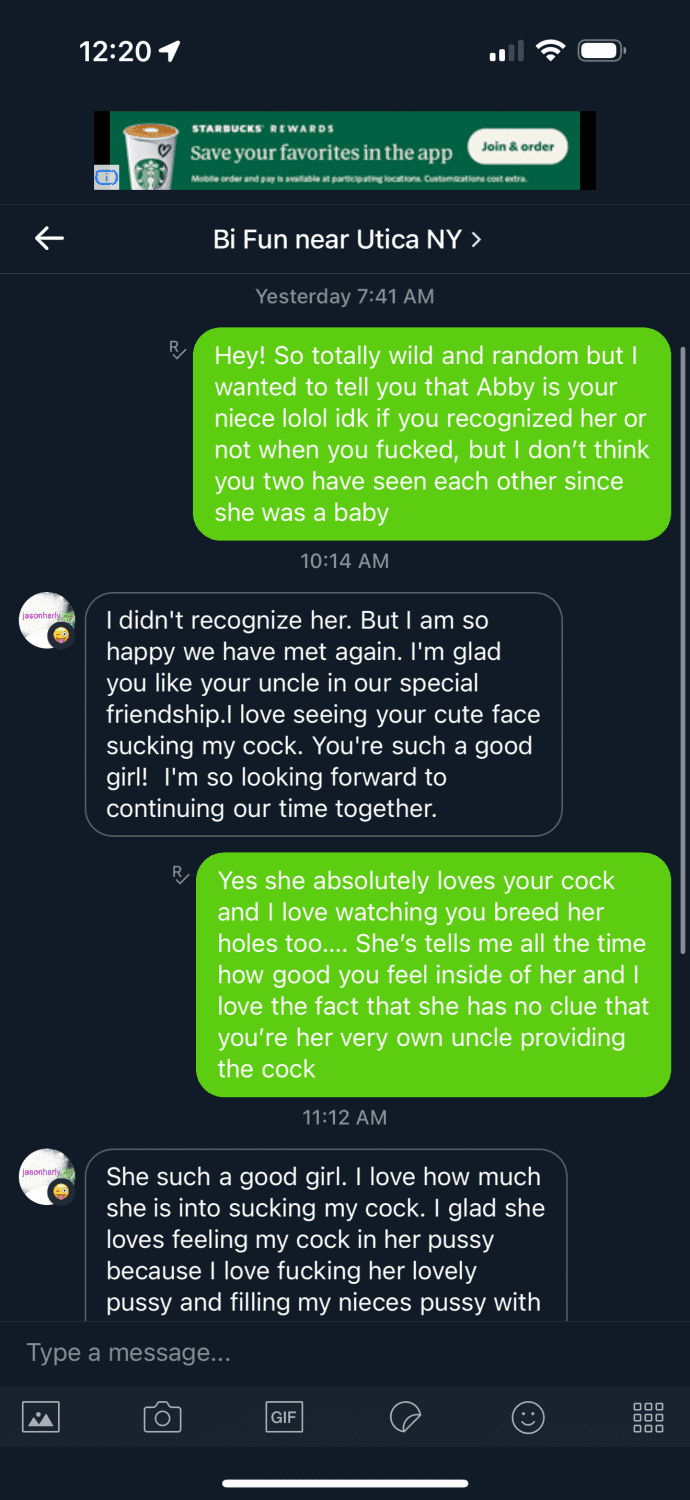The width and height of the screenshot is (690, 1500).
Task: Open jasonharly's profile avatar
Action: (46, 620)
